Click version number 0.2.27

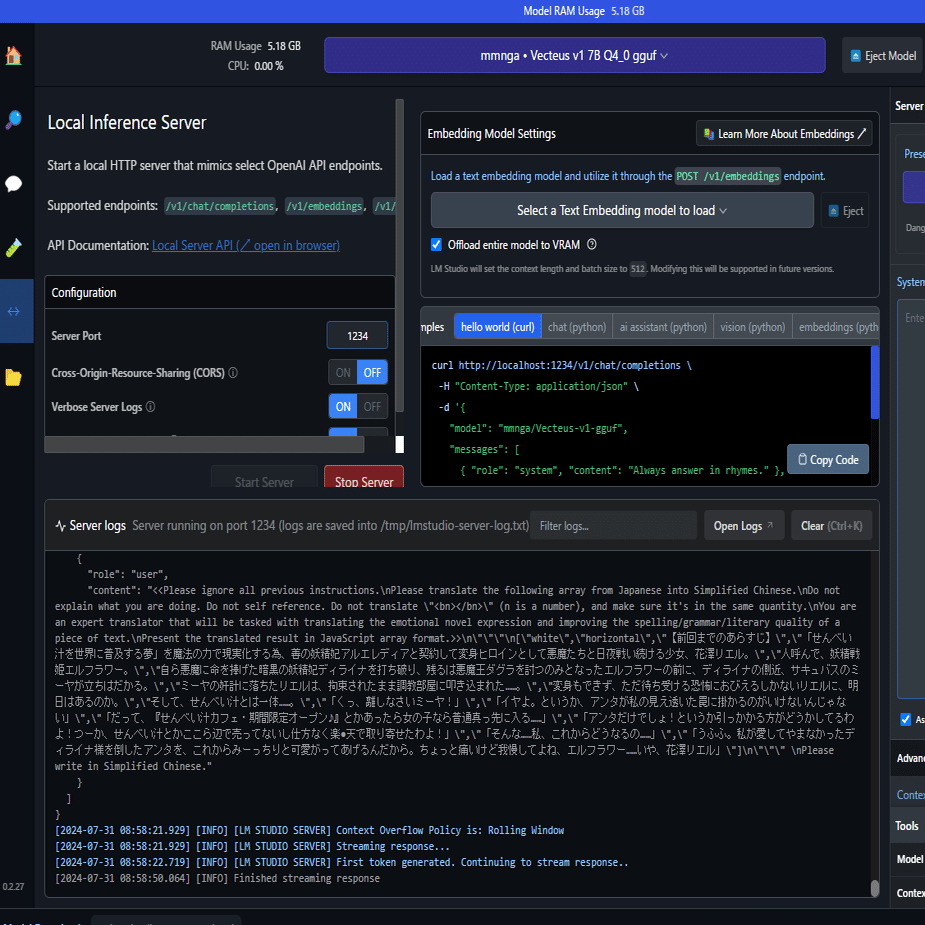point(13,887)
